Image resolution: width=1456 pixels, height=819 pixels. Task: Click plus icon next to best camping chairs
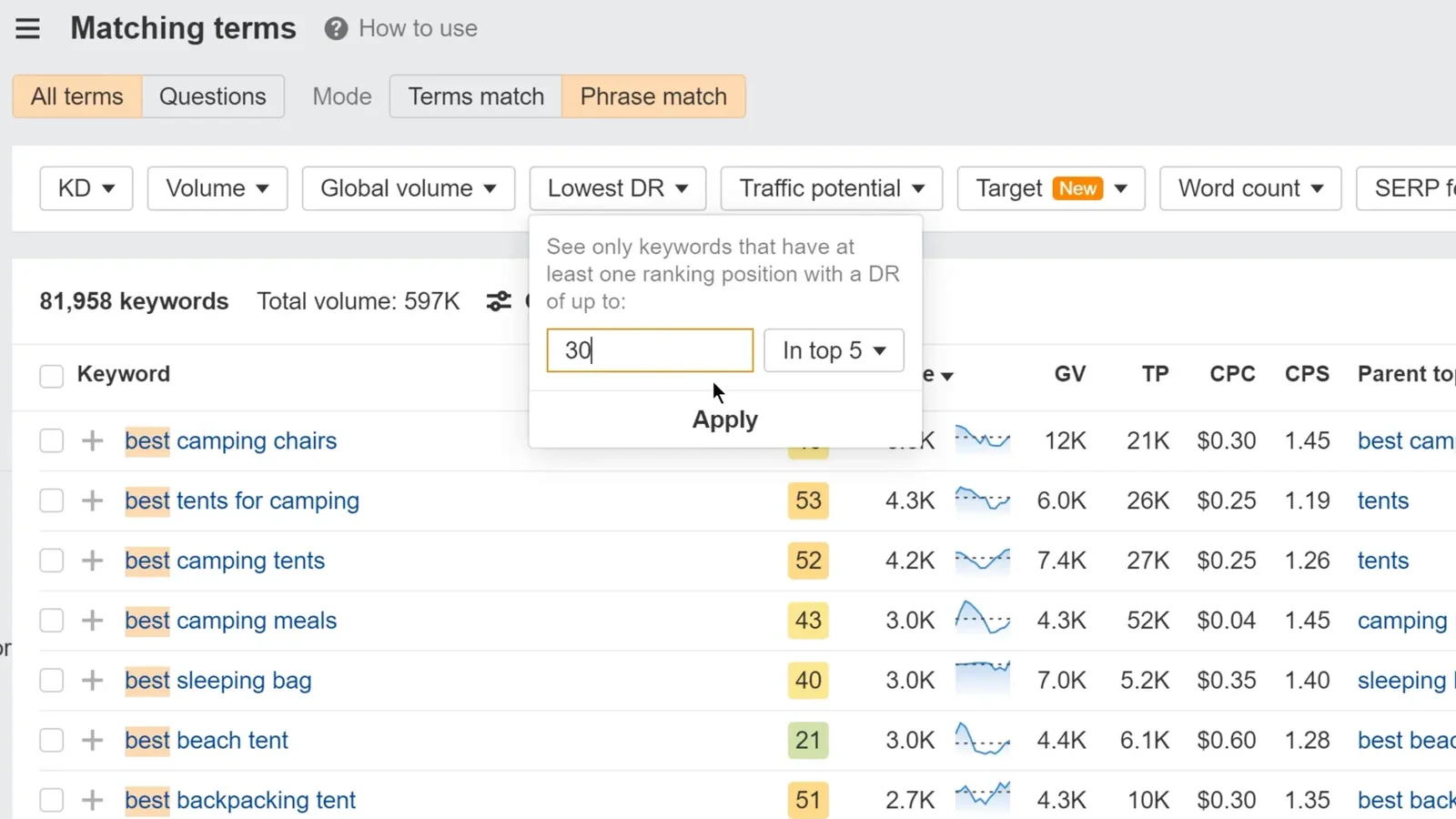point(92,441)
